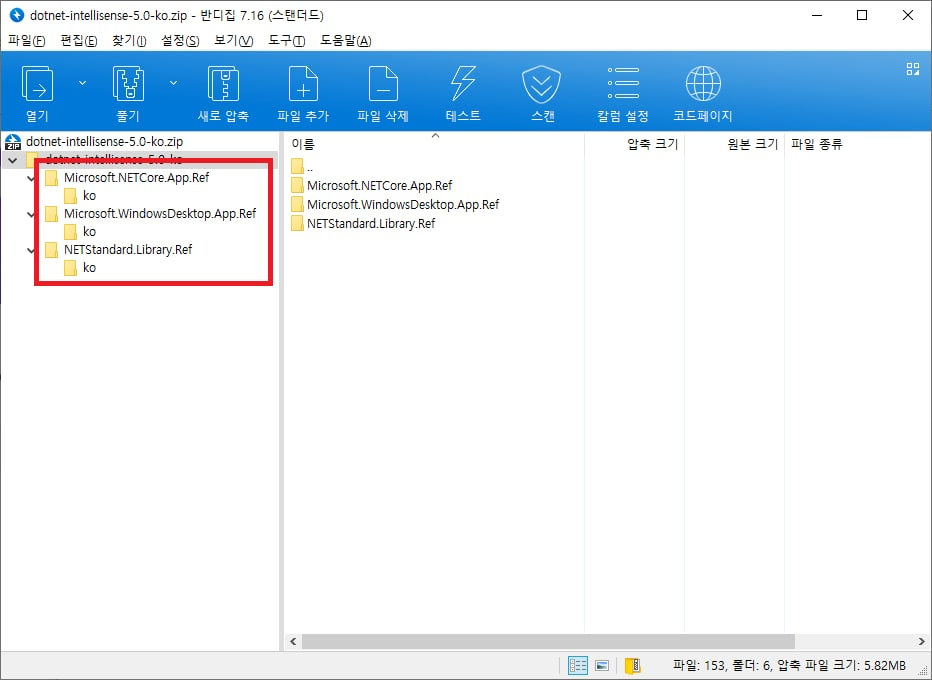Maximize the Bandizip window
Viewport: 932px width, 680px height.
(x=862, y=15)
